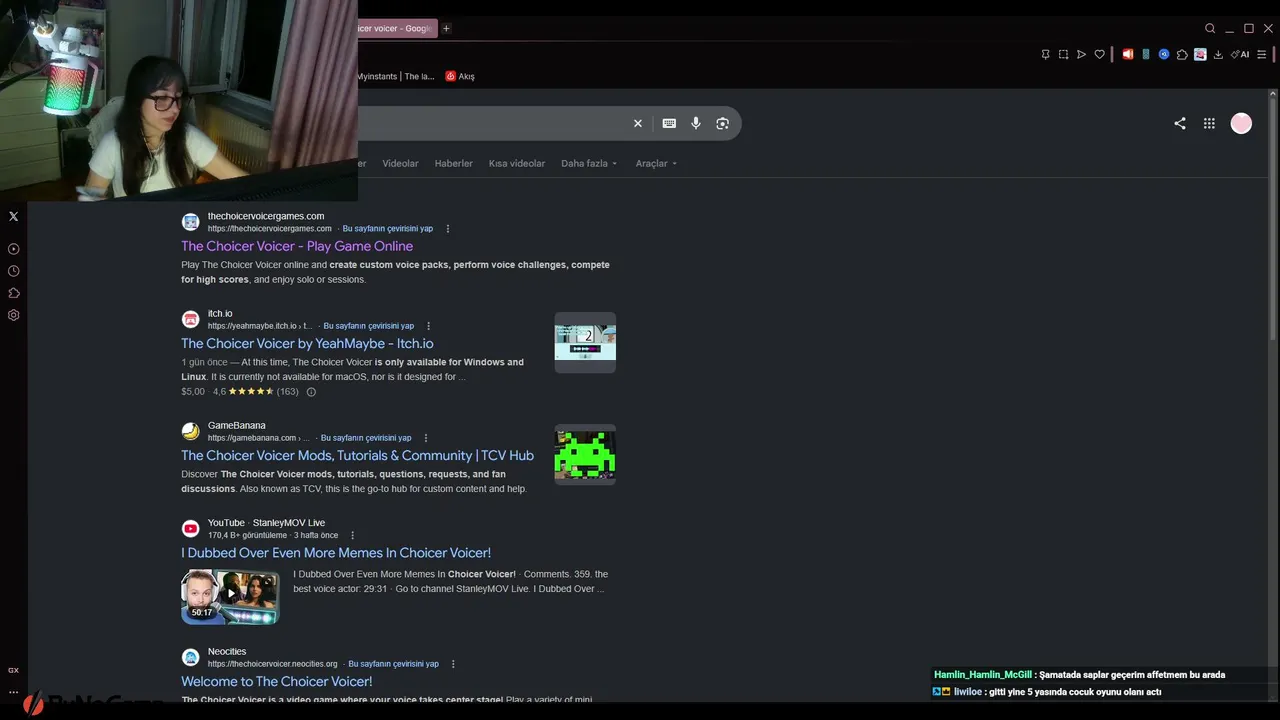The image size is (1280, 720).
Task: Open 'The Choicer Voicer Mods, Tutorials & Community' link
Action: 357,455
